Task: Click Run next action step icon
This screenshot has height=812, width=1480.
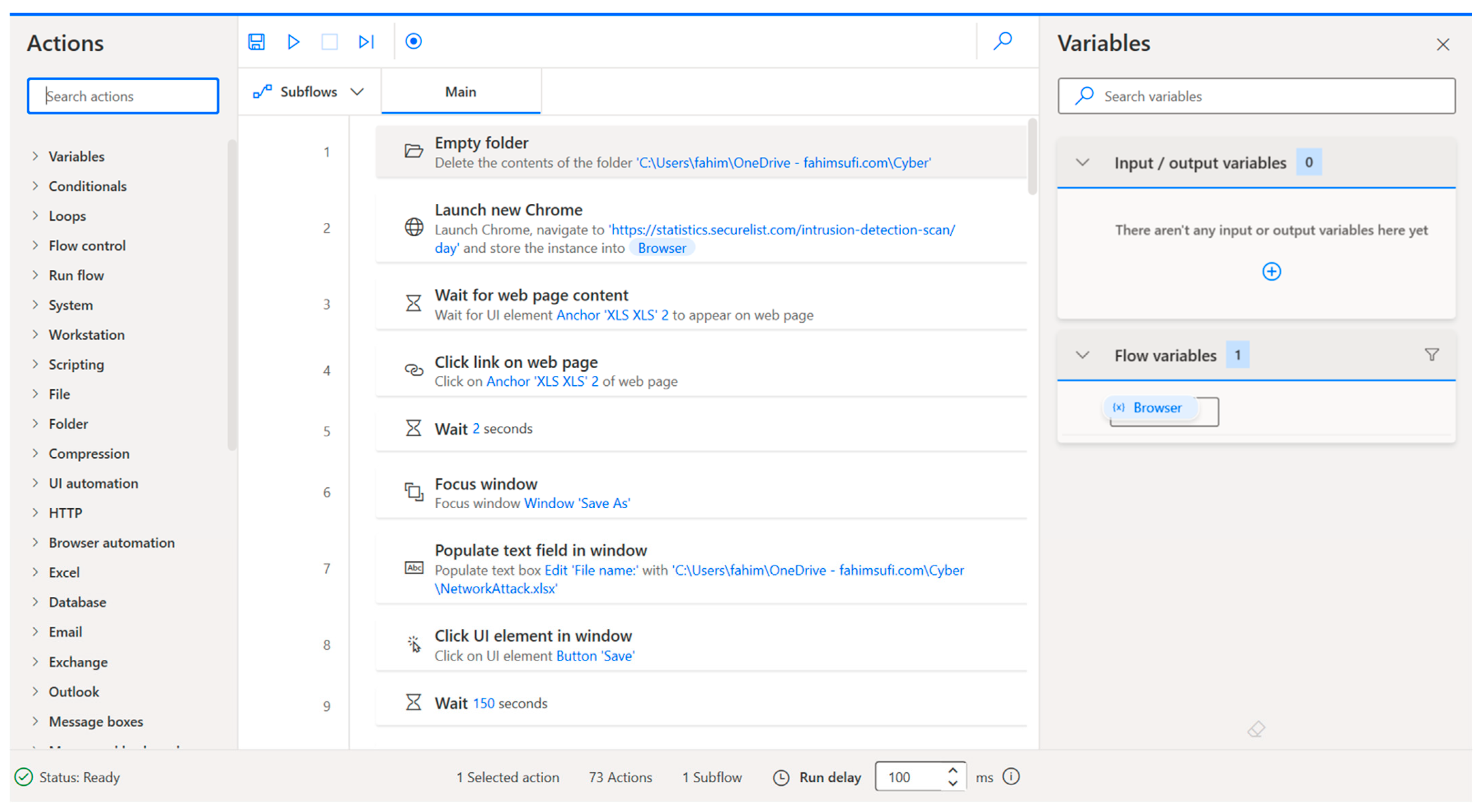Action: [x=366, y=42]
